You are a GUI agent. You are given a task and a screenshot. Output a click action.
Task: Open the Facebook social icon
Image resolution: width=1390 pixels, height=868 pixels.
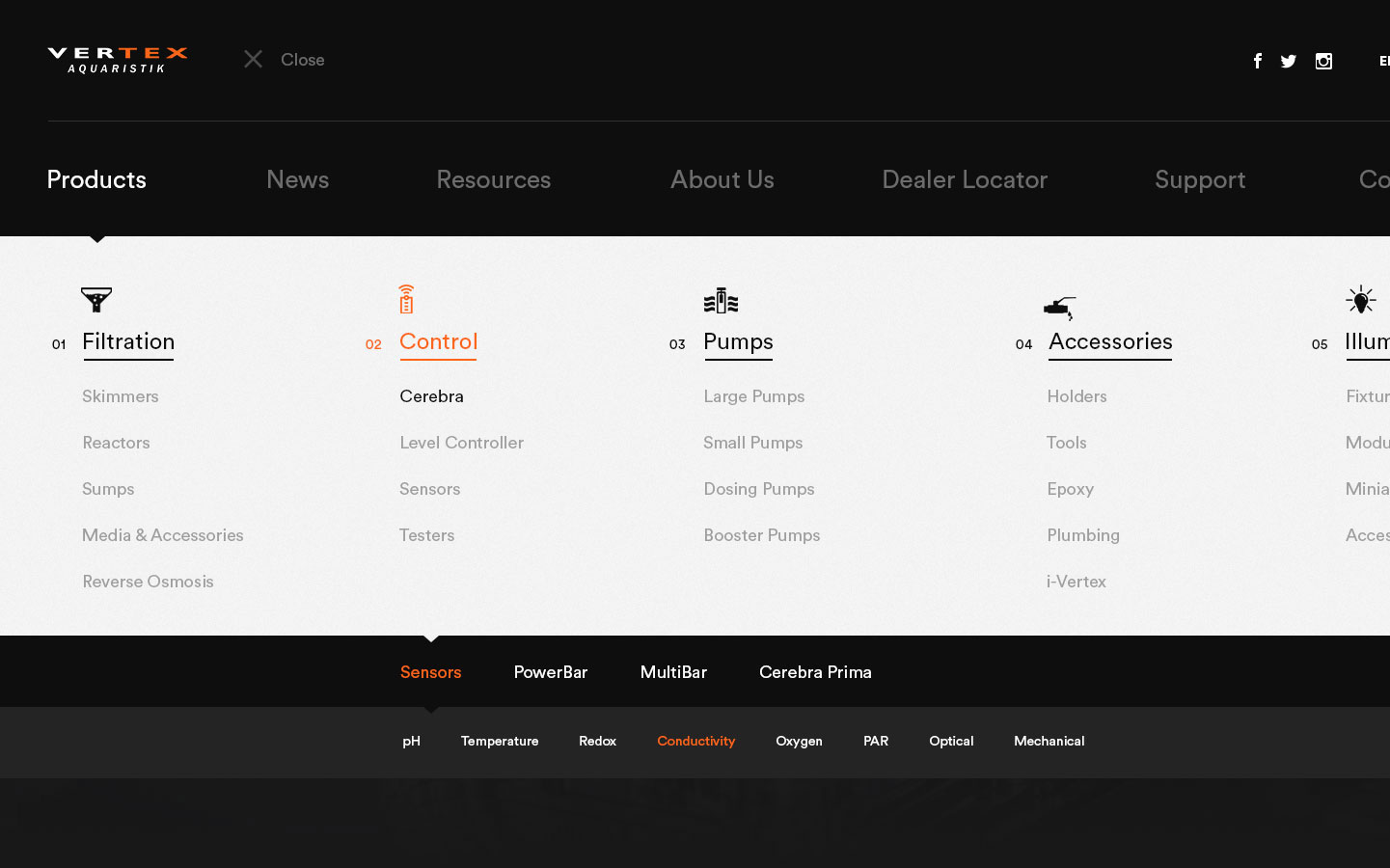point(1257,61)
